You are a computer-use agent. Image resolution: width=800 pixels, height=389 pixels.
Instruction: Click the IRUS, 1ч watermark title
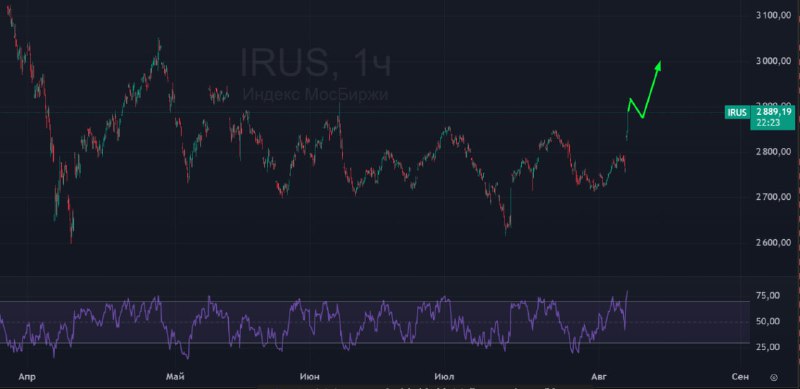pos(316,63)
